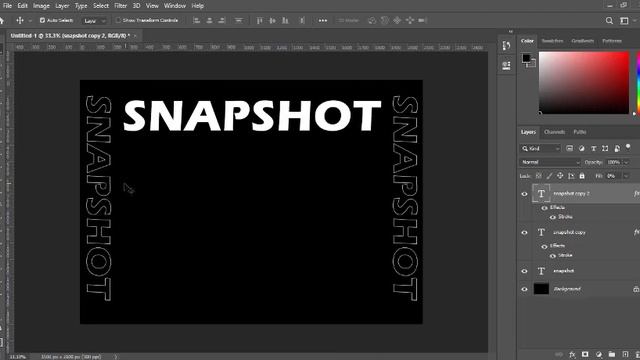Open the Edit menu

click(x=22, y=6)
